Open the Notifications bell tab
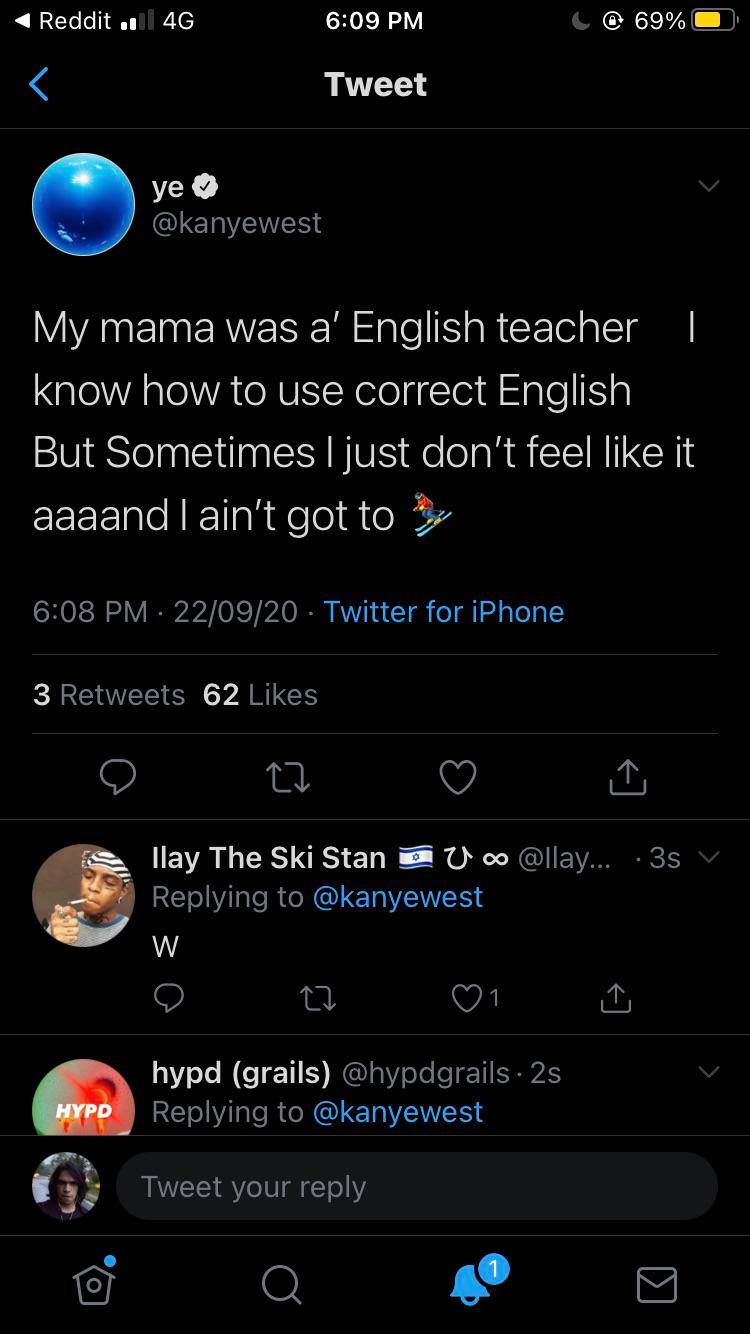 coord(470,1284)
